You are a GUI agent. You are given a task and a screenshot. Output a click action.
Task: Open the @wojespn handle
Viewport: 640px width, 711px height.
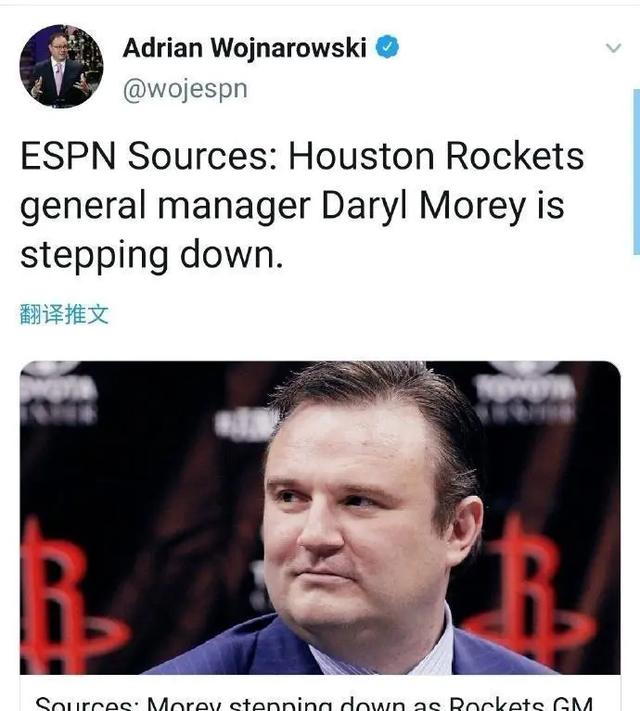185,89
